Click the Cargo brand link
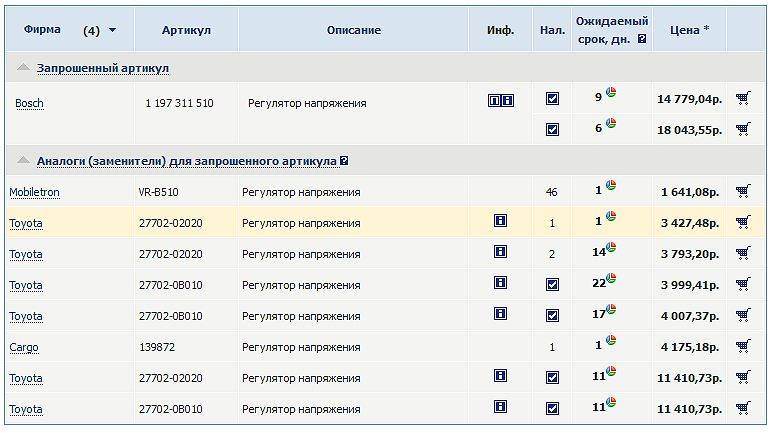The image size is (771, 433). click(24, 348)
